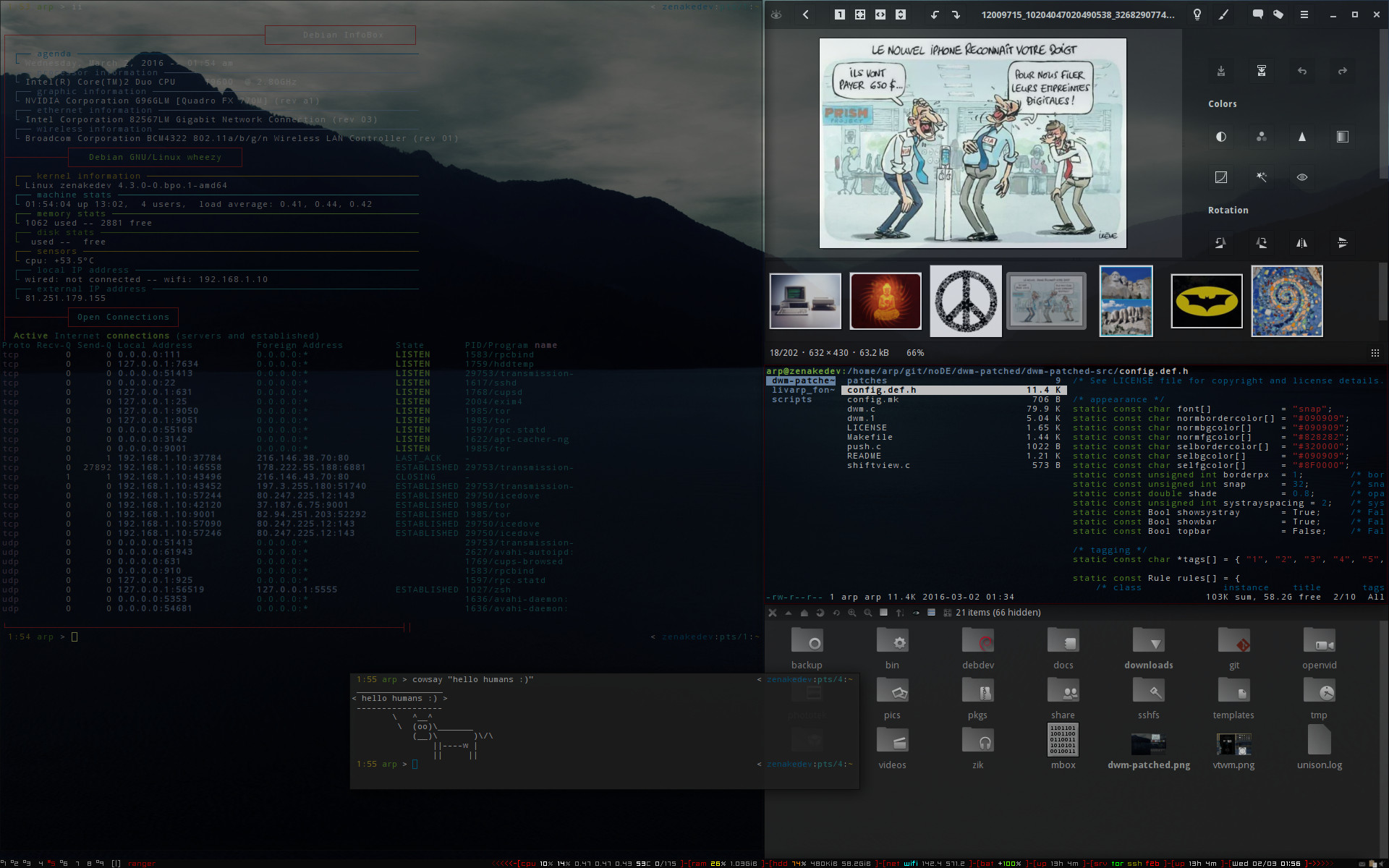Image resolution: width=1389 pixels, height=868 pixels.
Task: Open the Sharpen triangle tool under Colors
Action: (x=1302, y=137)
